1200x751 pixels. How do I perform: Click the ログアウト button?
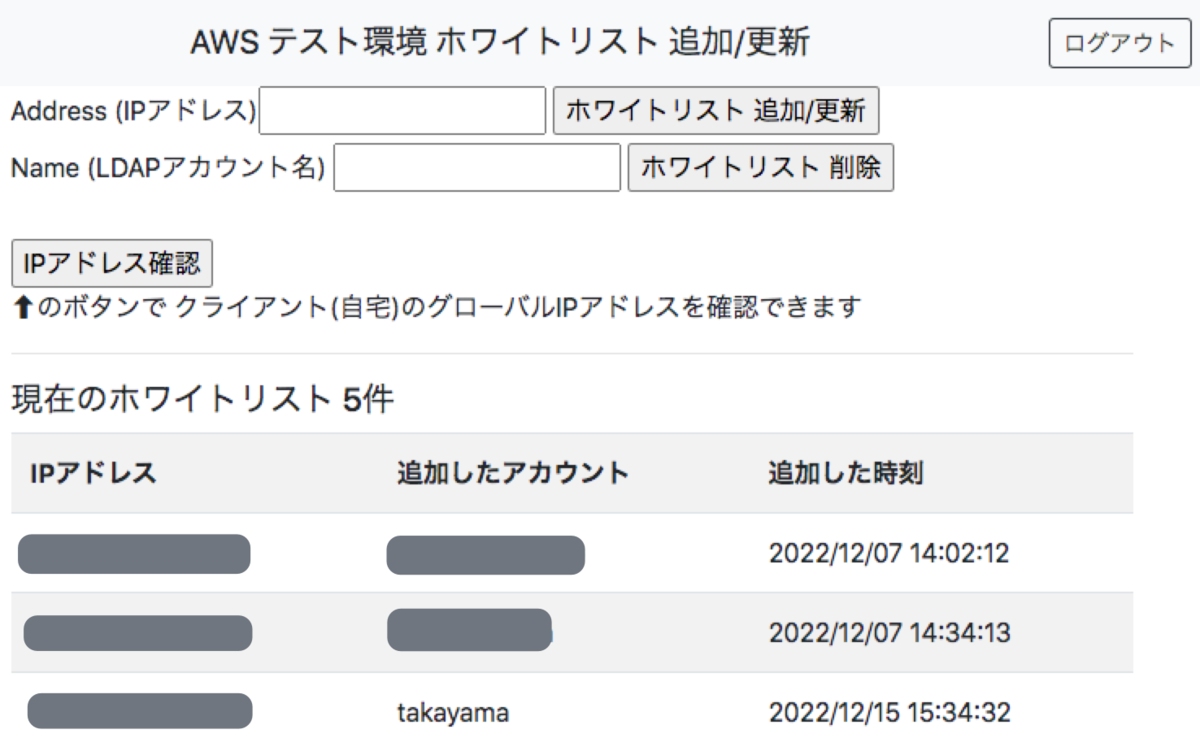tap(1119, 43)
